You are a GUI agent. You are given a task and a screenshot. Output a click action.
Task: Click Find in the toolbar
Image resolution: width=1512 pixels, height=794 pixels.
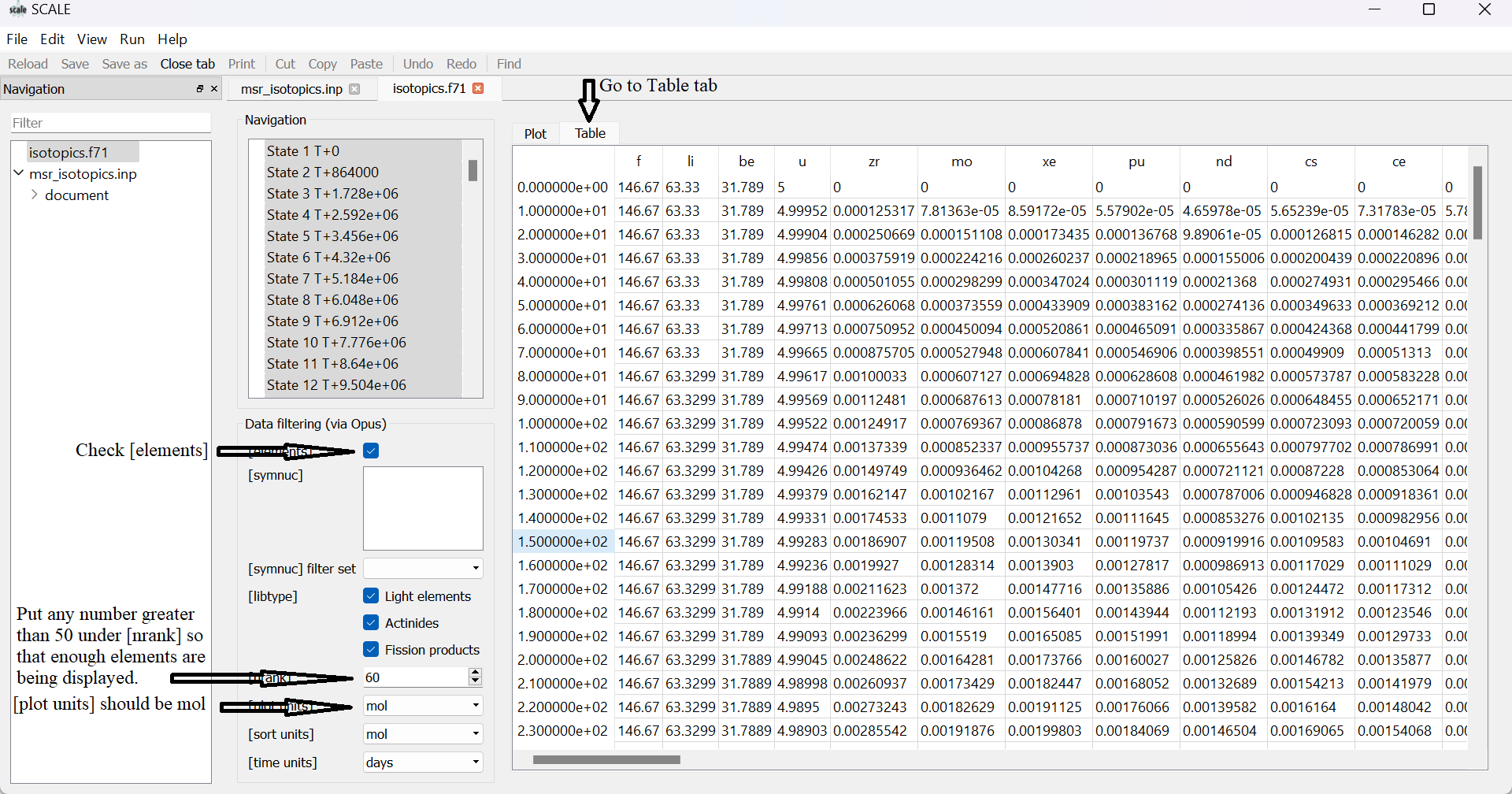(x=509, y=64)
